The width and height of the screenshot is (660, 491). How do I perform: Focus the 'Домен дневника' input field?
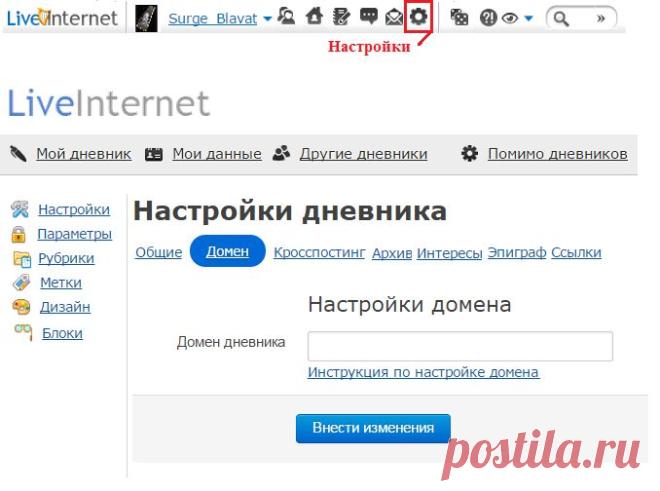point(460,346)
